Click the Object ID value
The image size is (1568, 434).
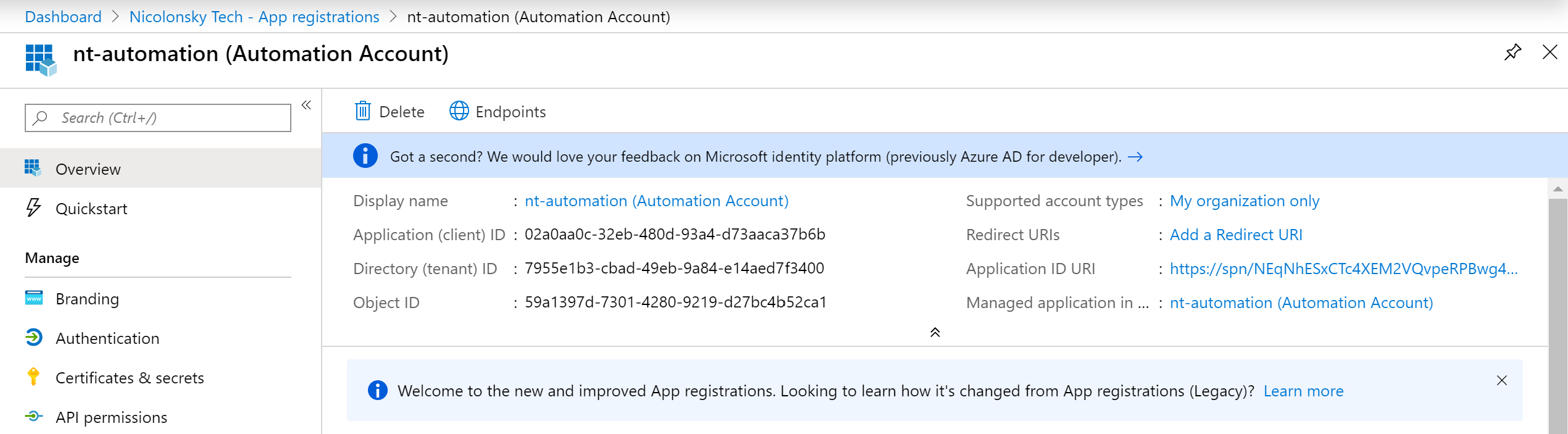(675, 303)
